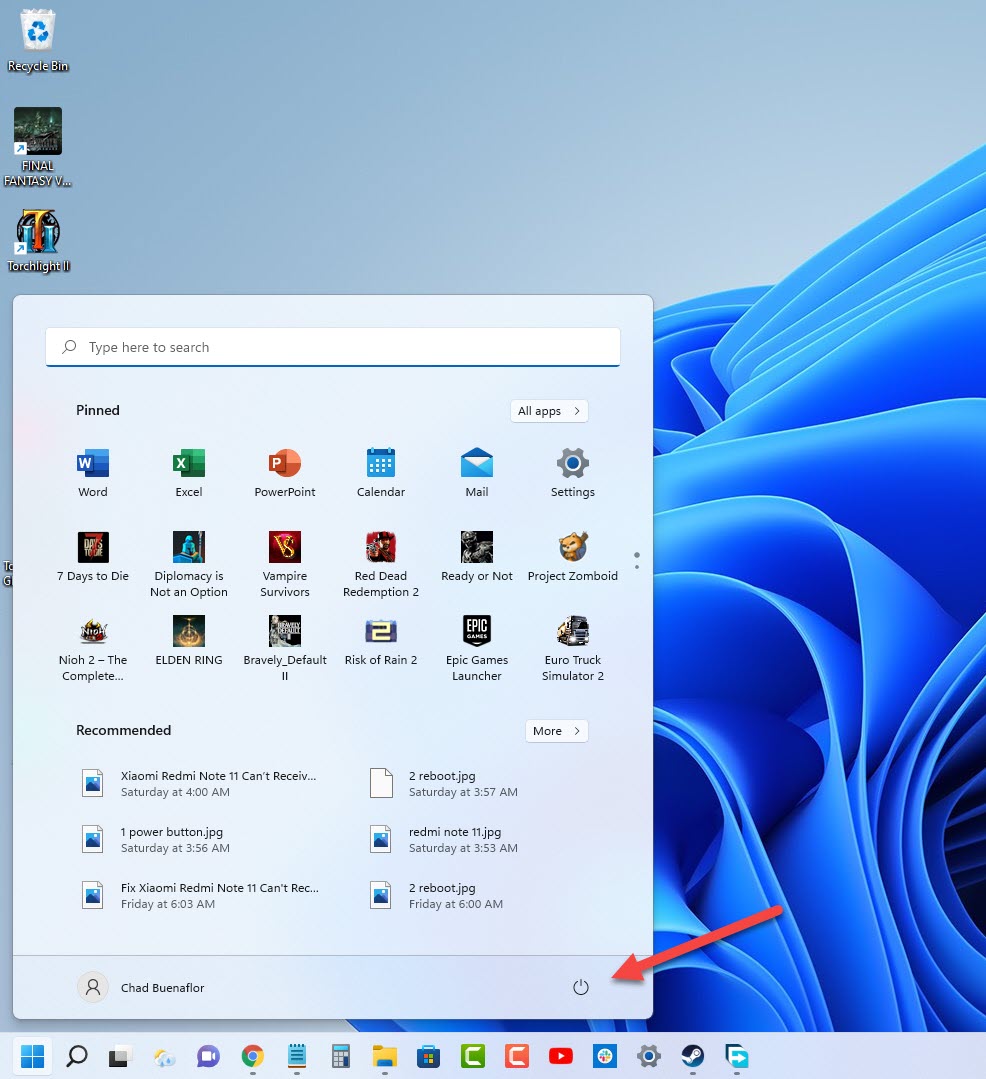
Task: Open Settings from pinned apps
Action: (x=572, y=473)
